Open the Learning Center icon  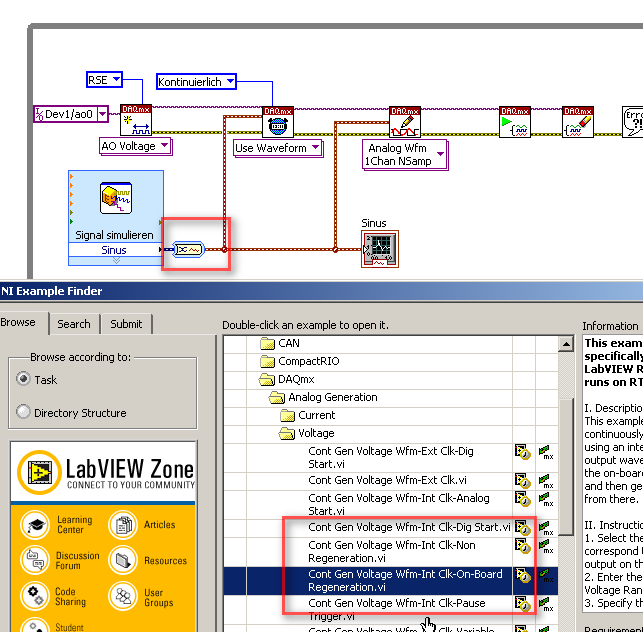pyautogui.click(x=36, y=525)
